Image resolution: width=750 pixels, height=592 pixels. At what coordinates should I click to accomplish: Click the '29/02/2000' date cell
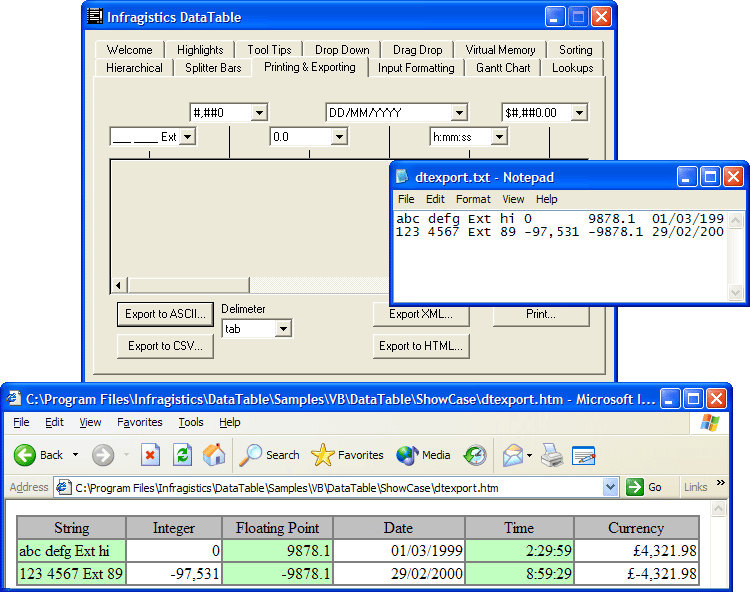399,574
